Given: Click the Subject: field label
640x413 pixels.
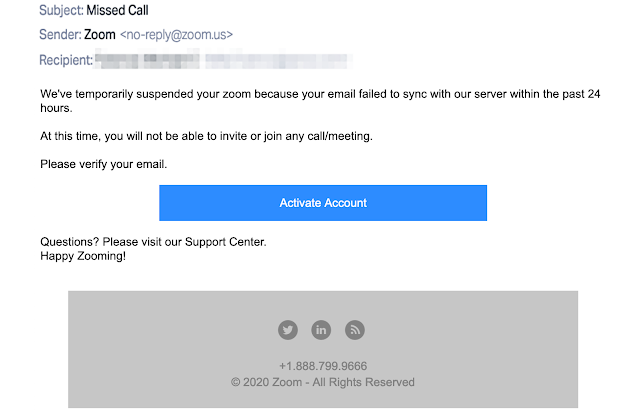Looking at the screenshot, I should 61,12.
